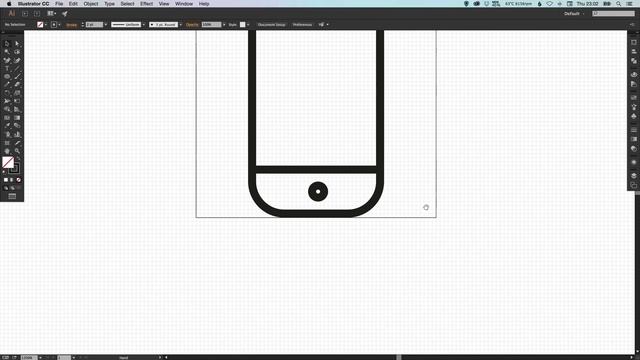Open the Effect menu
Screen dimensions: 640x360
click(x=146, y=4)
